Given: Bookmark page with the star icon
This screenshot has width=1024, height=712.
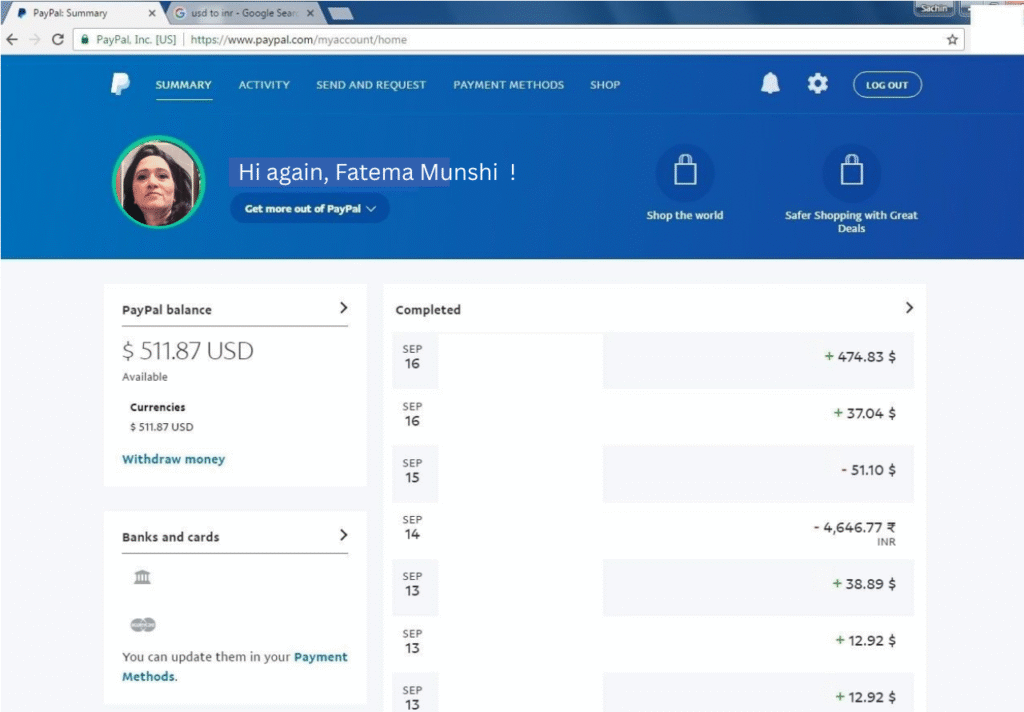Looking at the screenshot, I should click(952, 40).
